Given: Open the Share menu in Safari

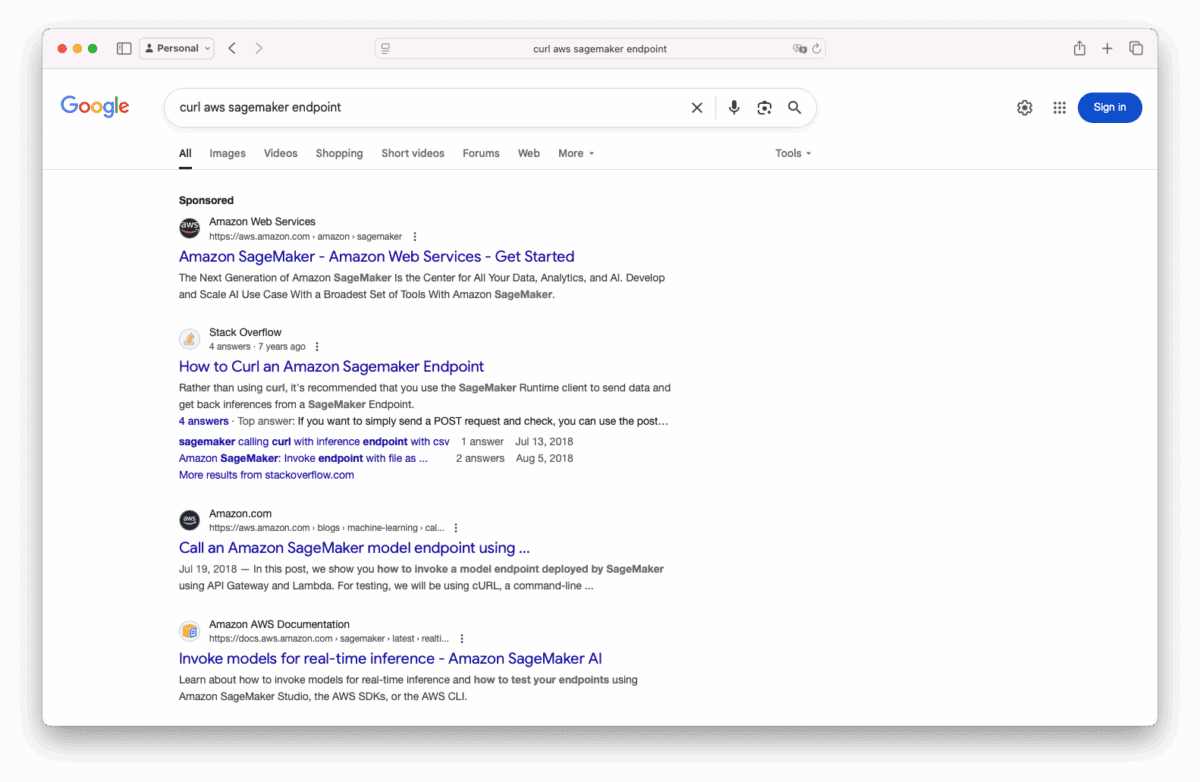Looking at the screenshot, I should [x=1079, y=47].
